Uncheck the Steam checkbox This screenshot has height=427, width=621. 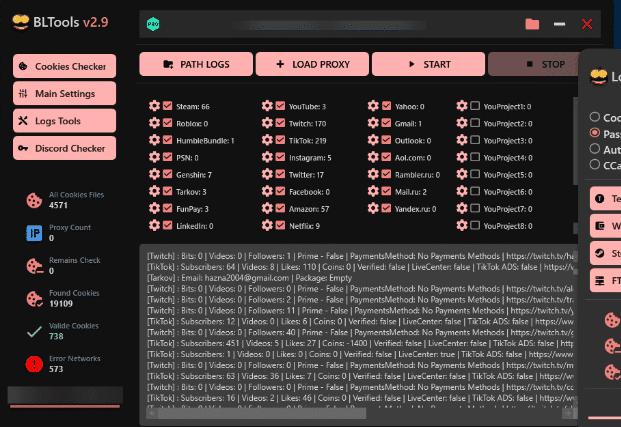pos(168,106)
